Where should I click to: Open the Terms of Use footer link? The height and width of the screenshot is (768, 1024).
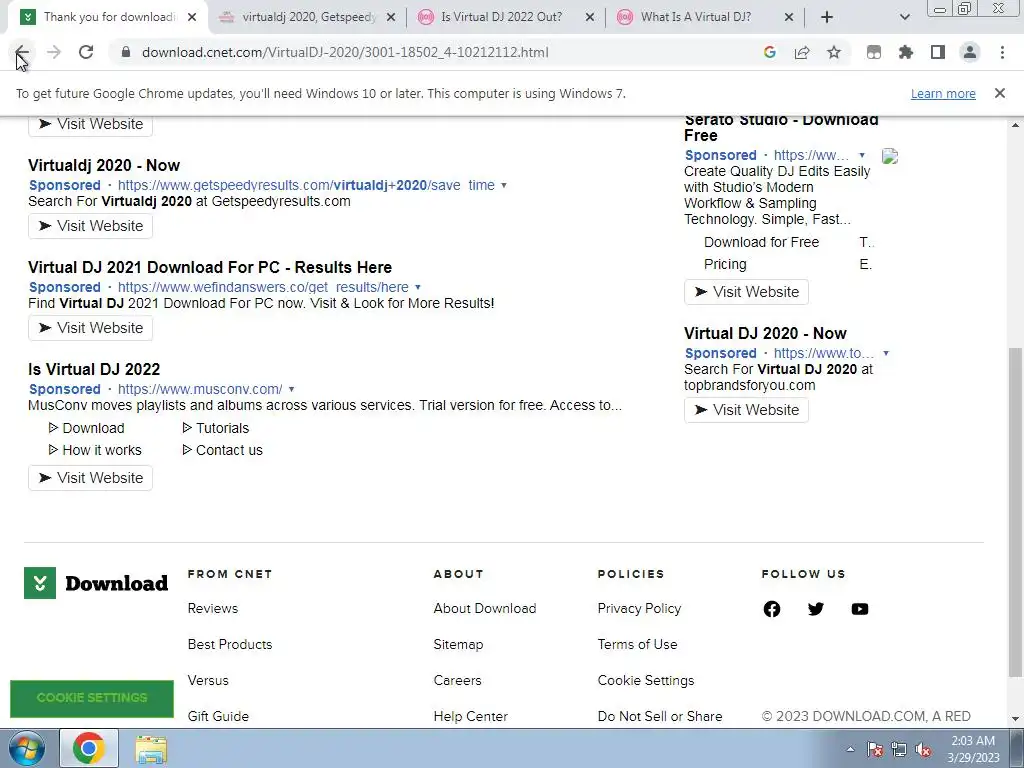(x=637, y=645)
